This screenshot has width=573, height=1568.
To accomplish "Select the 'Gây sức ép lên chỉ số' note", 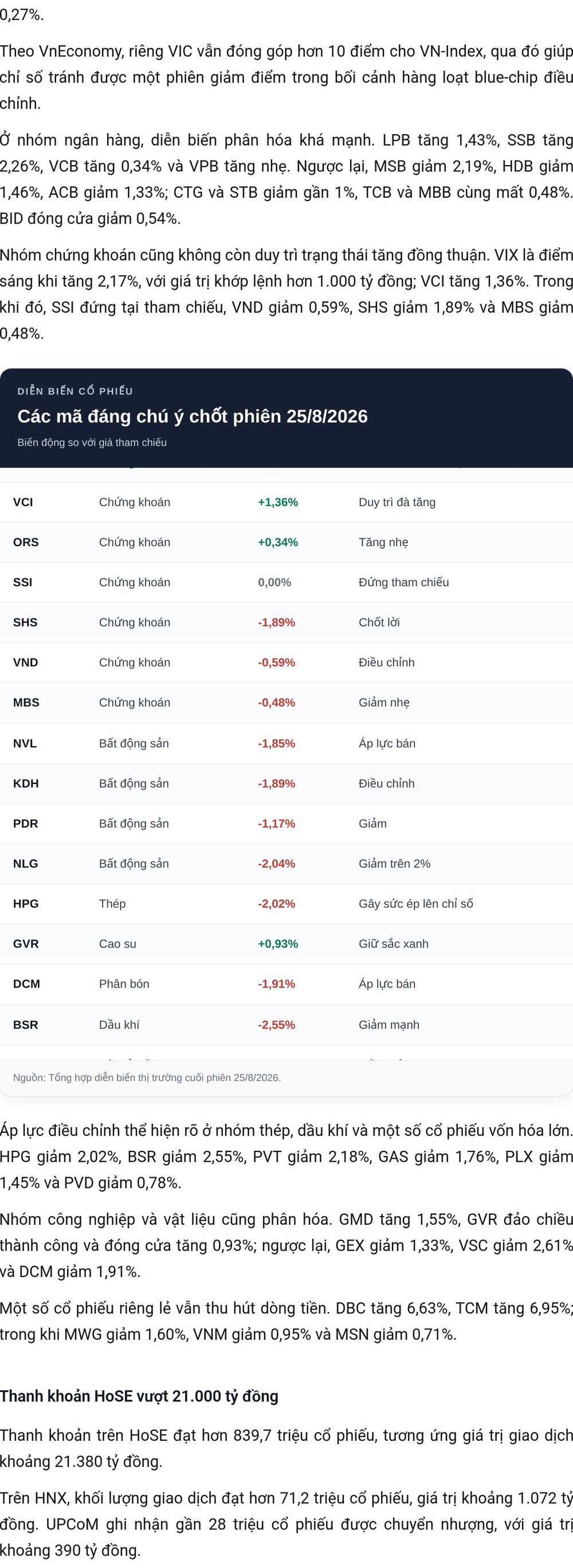I will (x=415, y=904).
